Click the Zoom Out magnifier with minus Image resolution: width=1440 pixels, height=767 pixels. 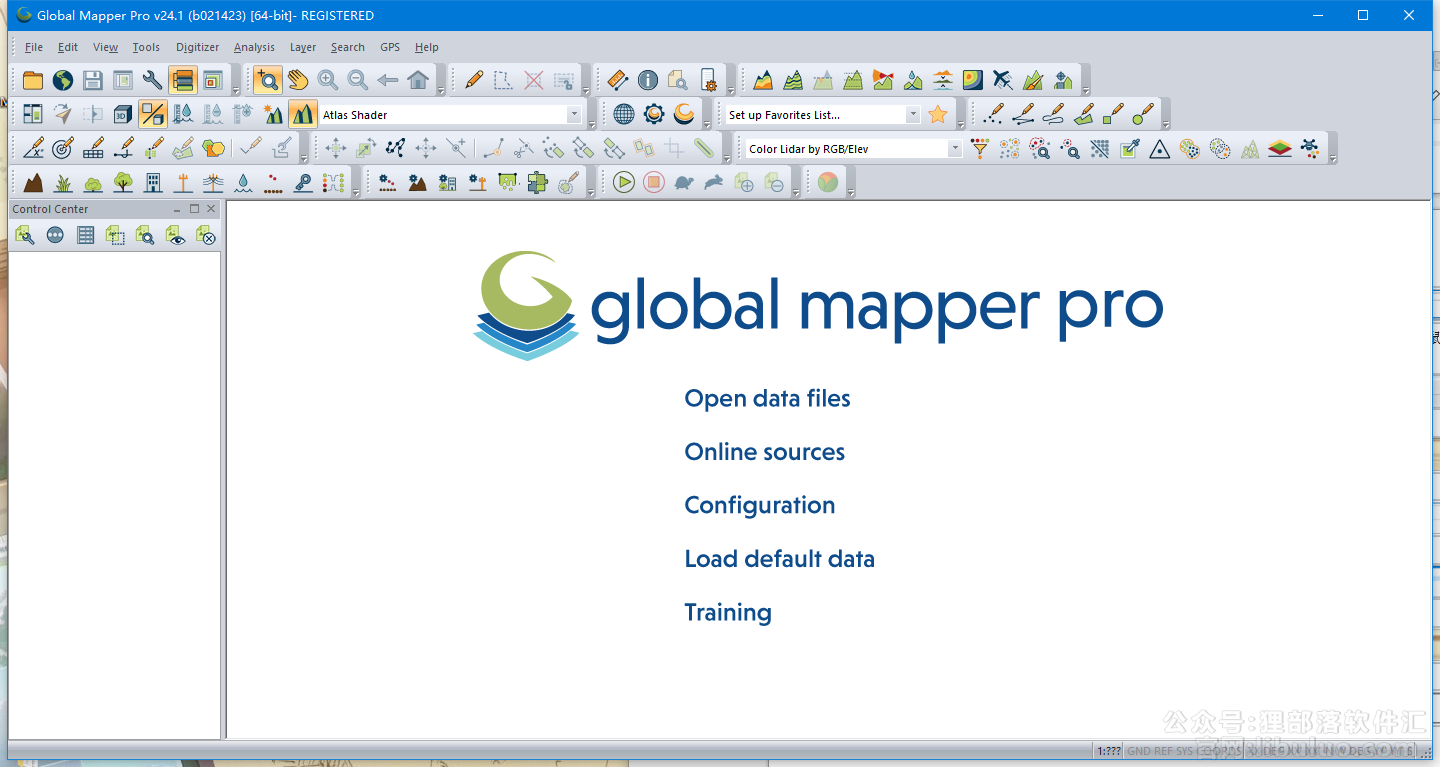pyautogui.click(x=358, y=81)
